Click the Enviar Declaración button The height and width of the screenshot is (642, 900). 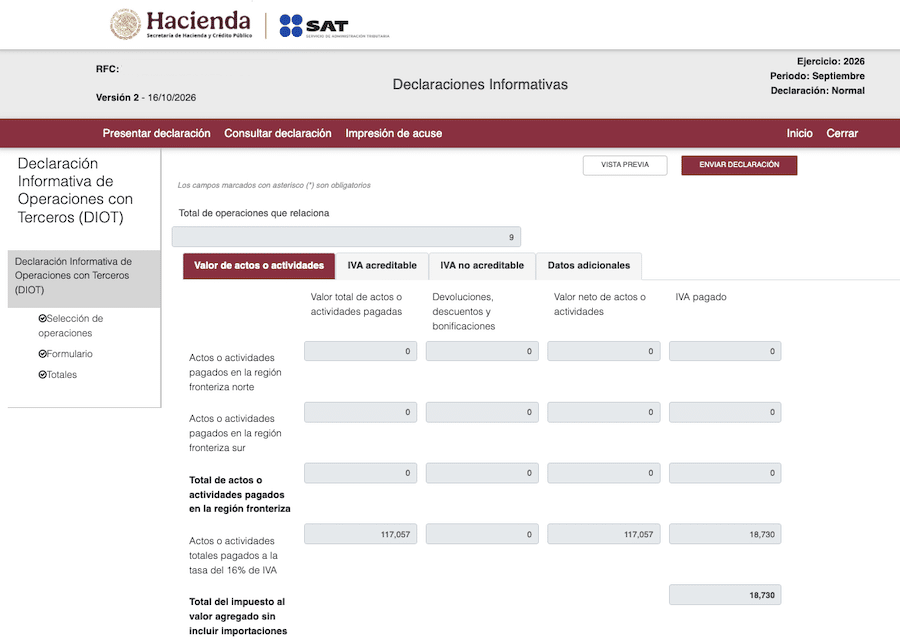pos(739,165)
